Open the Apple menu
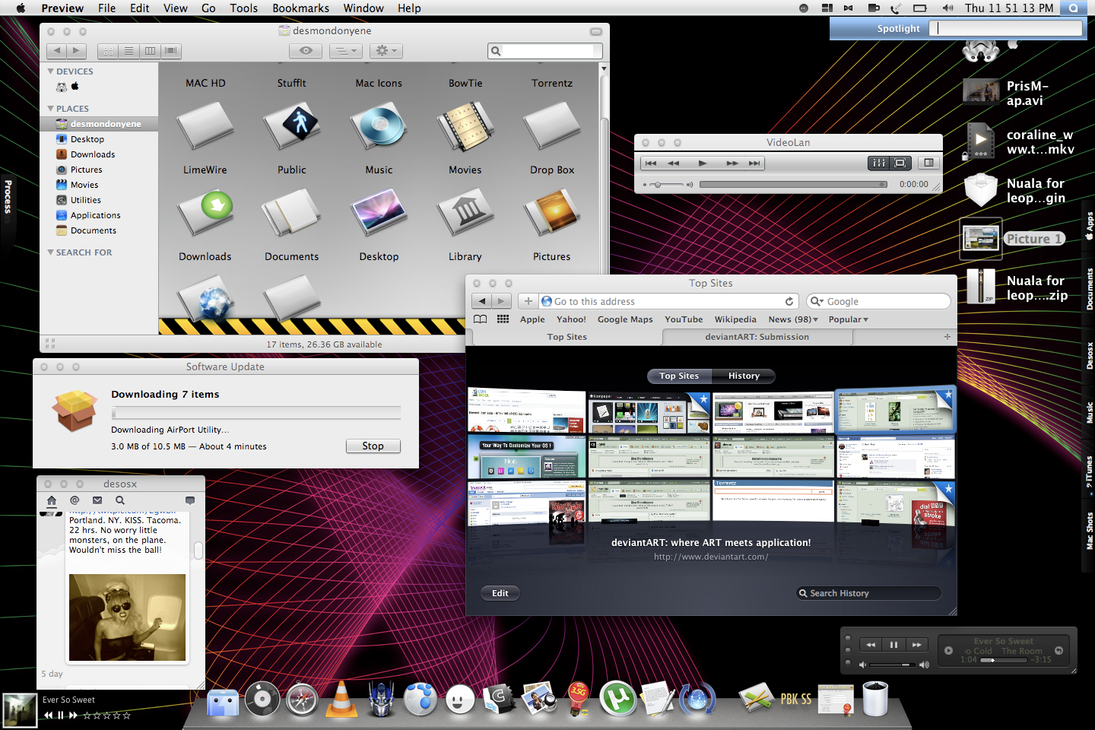Screen dimensions: 1095x730 pyautogui.click(x=20, y=8)
